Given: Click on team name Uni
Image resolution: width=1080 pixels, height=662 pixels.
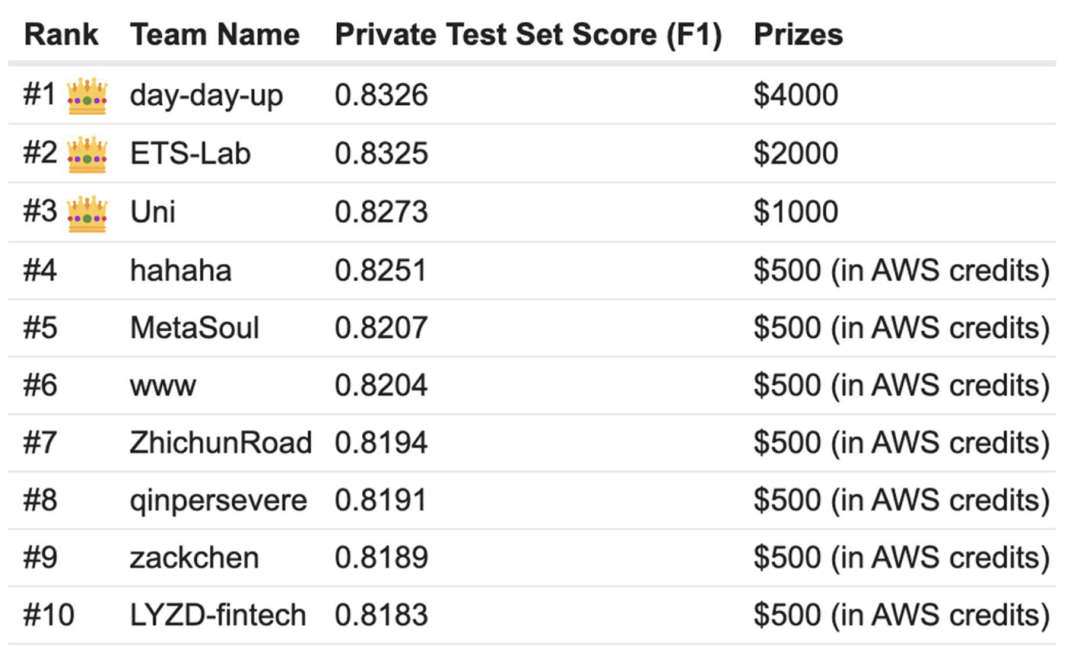Looking at the screenshot, I should pos(153,212).
